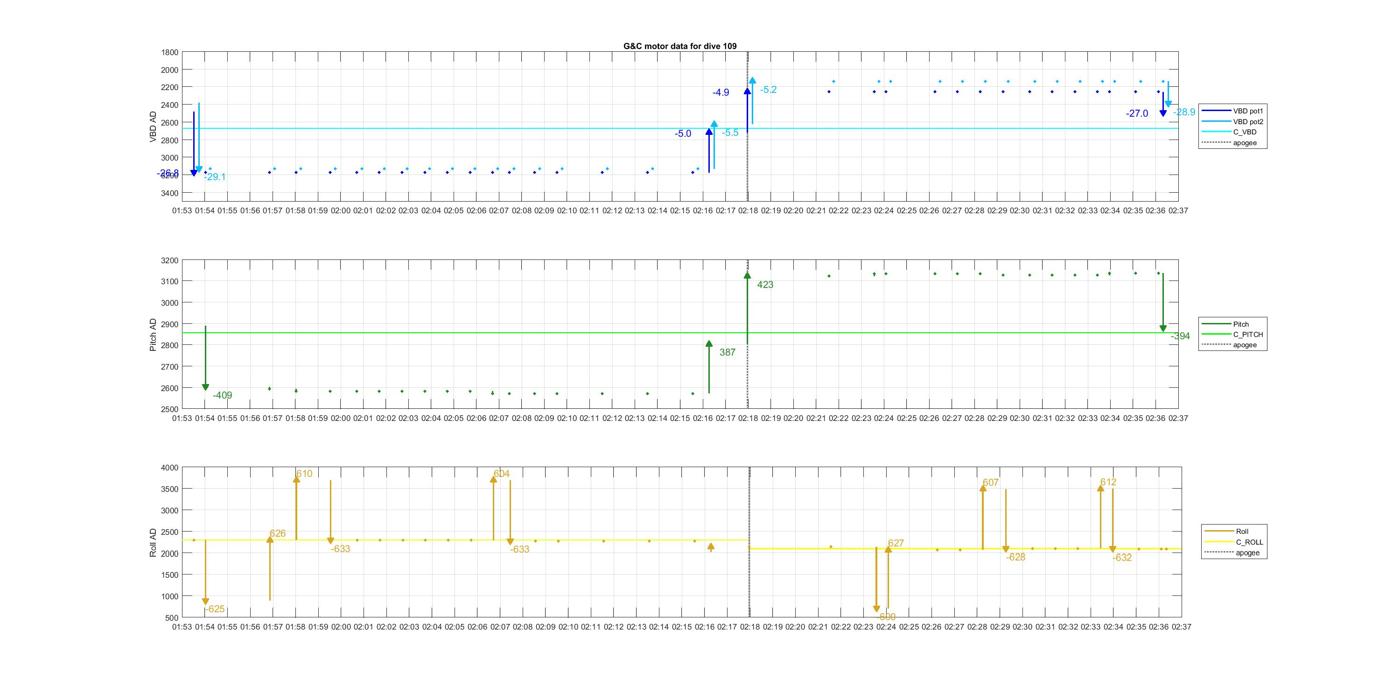The image size is (1400, 693).
Task: Click the '-632' label in Roll plot
Action: (x=1122, y=558)
